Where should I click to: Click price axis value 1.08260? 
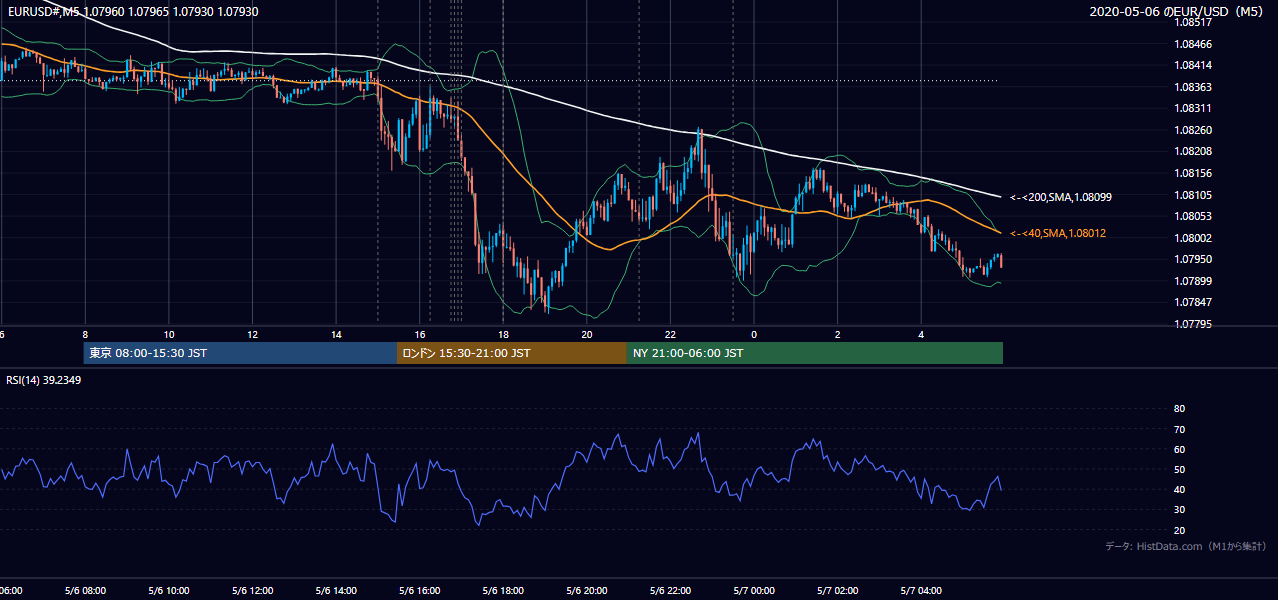(x=1193, y=130)
